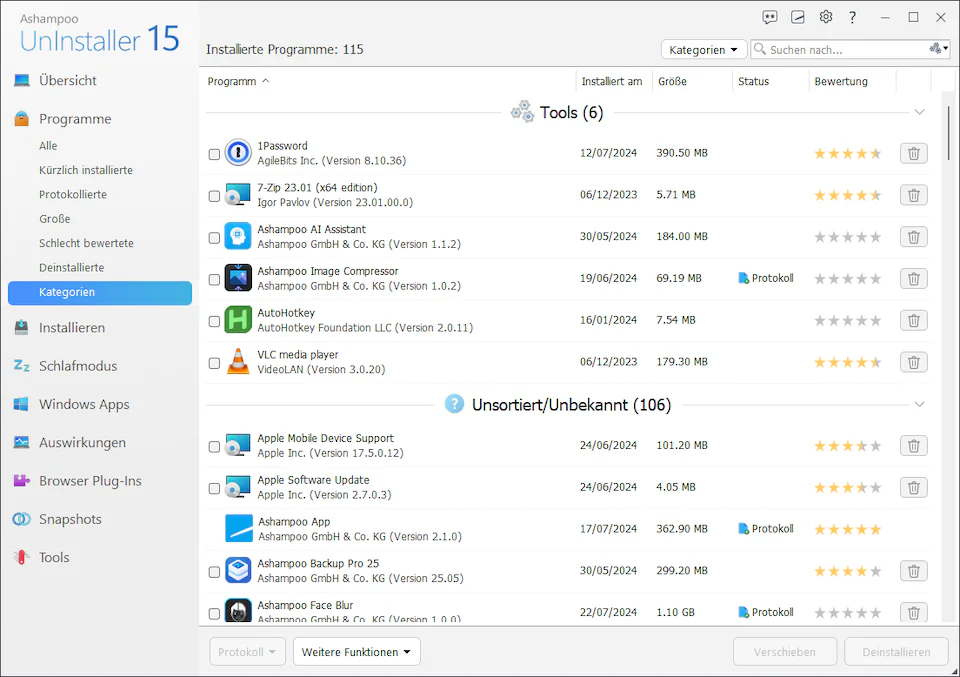Sort by the Programm column header
This screenshot has width=960, height=677.
[231, 81]
